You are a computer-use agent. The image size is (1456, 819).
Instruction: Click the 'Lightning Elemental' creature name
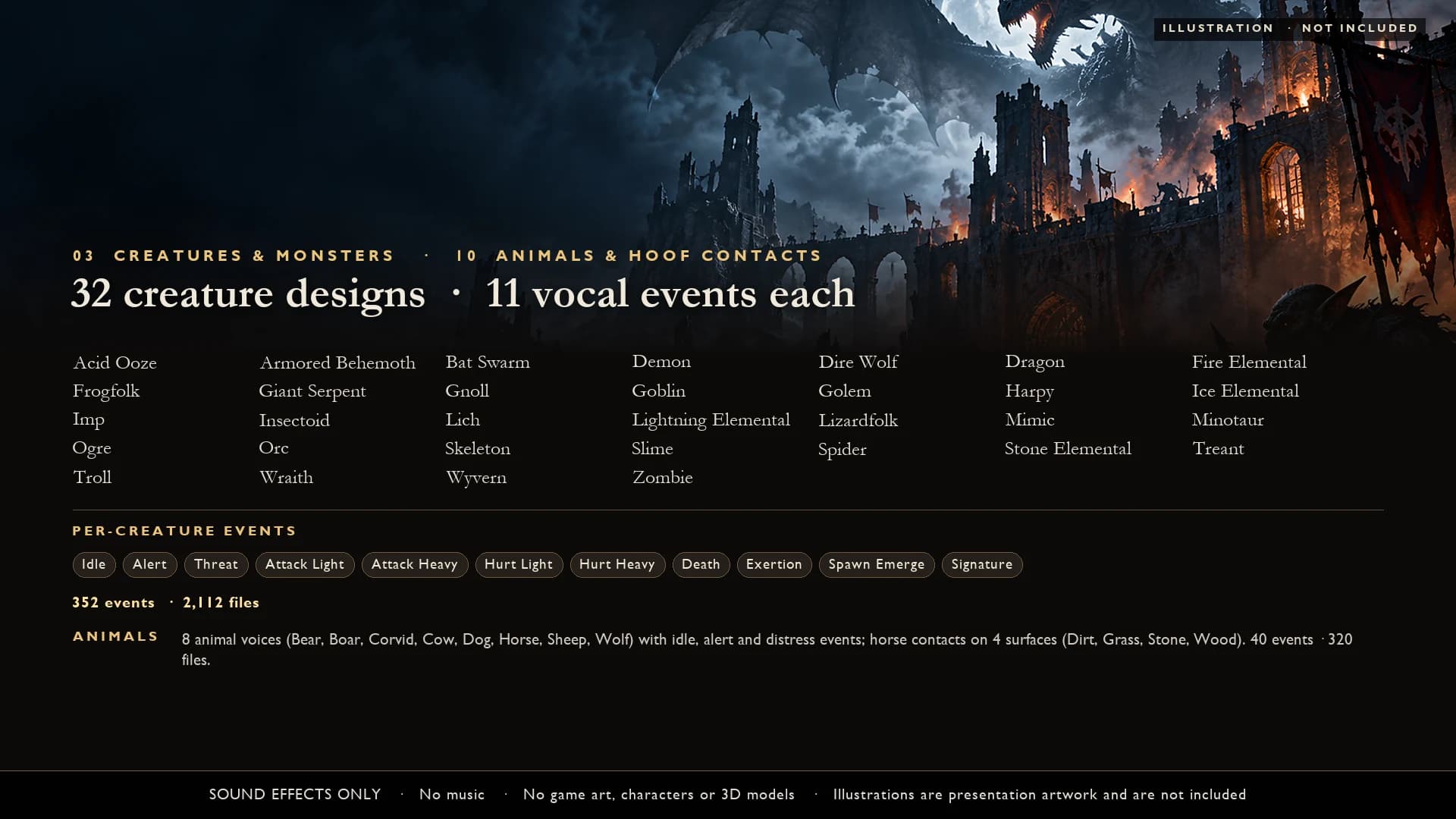[x=711, y=420]
